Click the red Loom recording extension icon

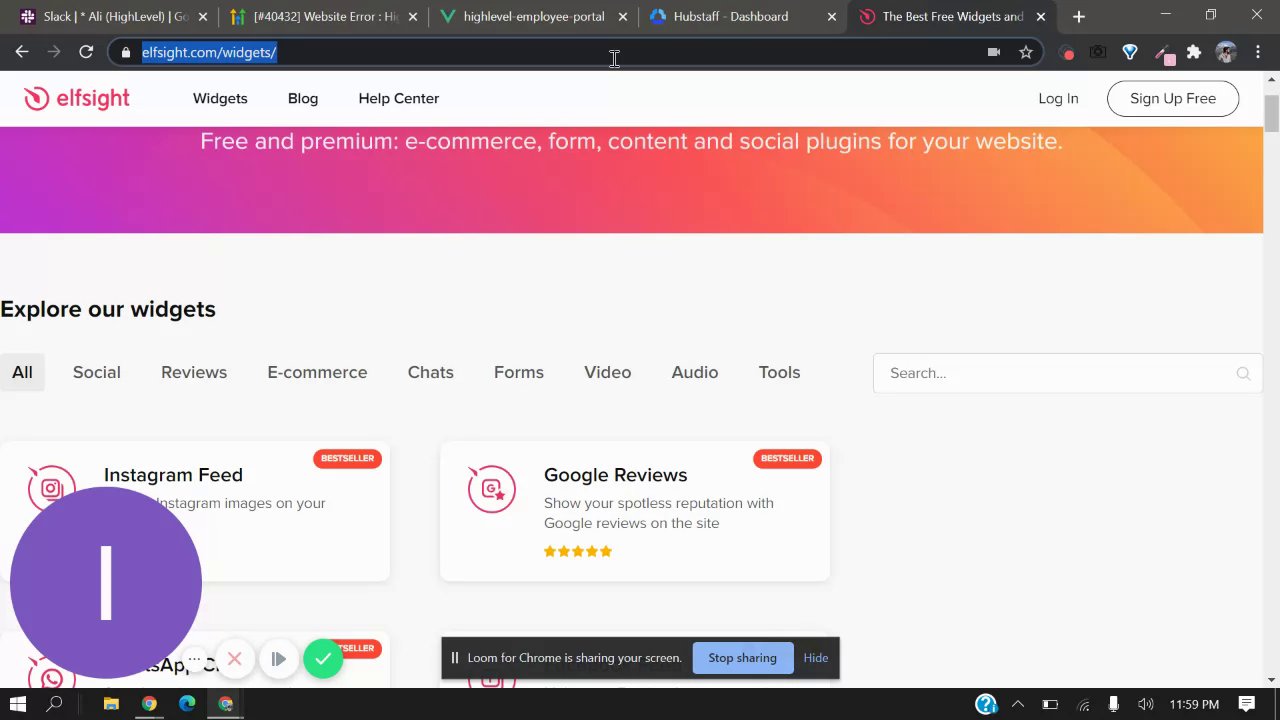(1068, 53)
